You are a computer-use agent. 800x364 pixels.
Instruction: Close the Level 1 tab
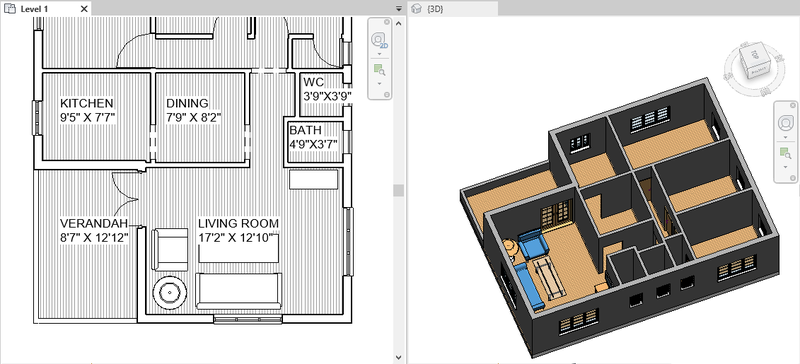click(84, 9)
